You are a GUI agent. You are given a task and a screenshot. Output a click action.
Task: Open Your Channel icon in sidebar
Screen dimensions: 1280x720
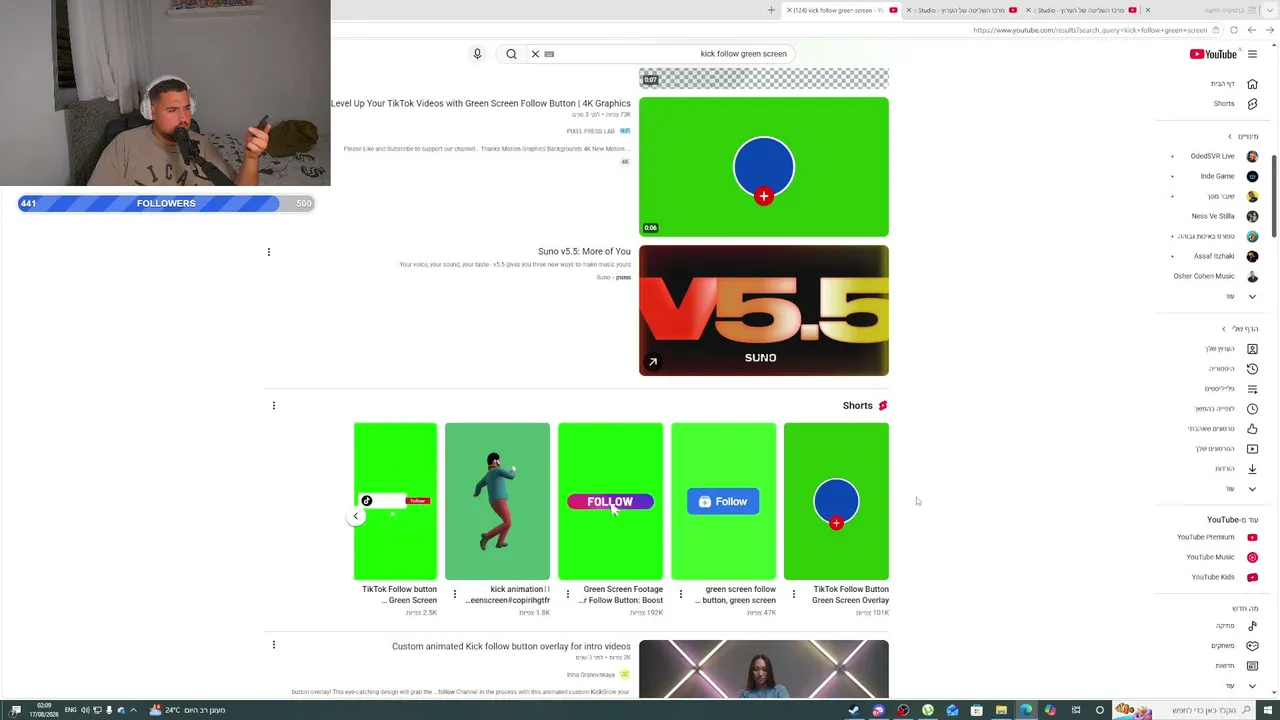[1252, 349]
